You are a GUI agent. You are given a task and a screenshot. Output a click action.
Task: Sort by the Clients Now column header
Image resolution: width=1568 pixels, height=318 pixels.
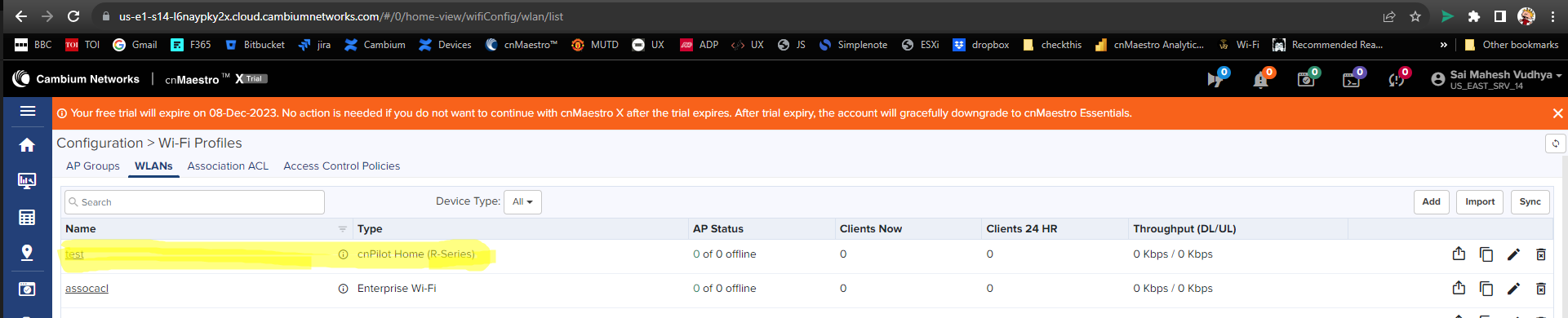[871, 229]
